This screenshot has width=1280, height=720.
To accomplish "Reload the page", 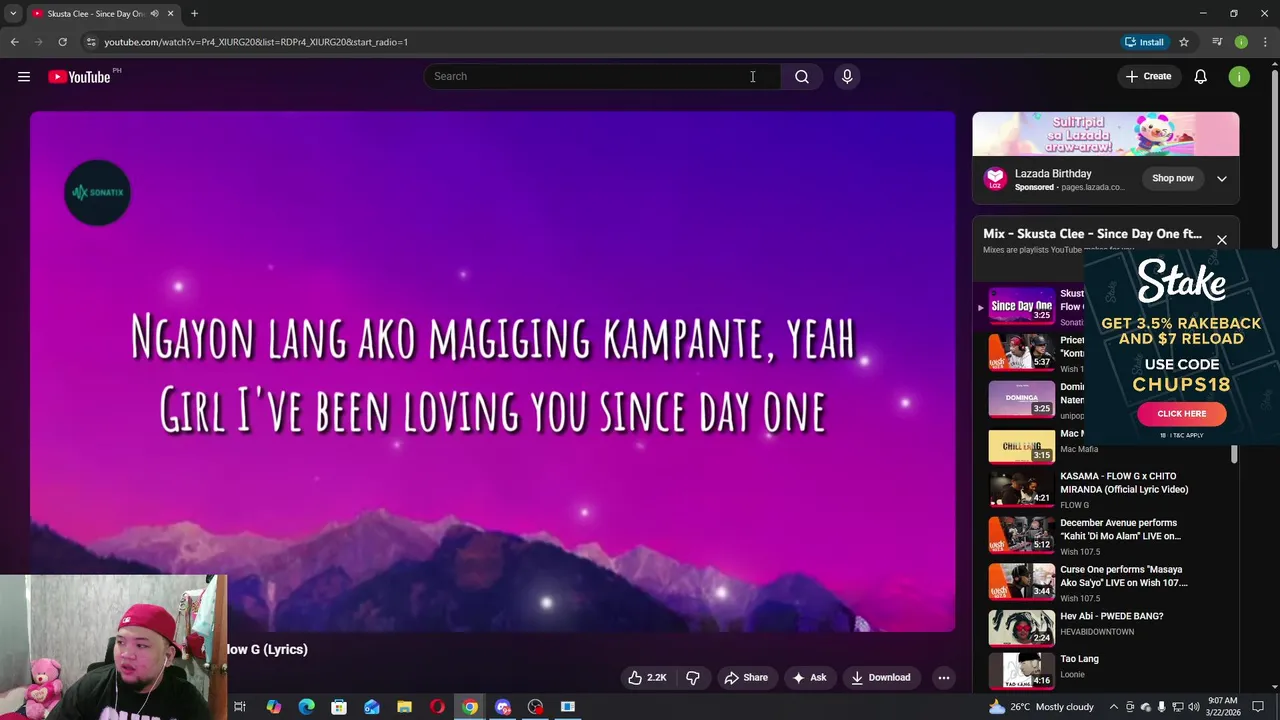I will 62,42.
